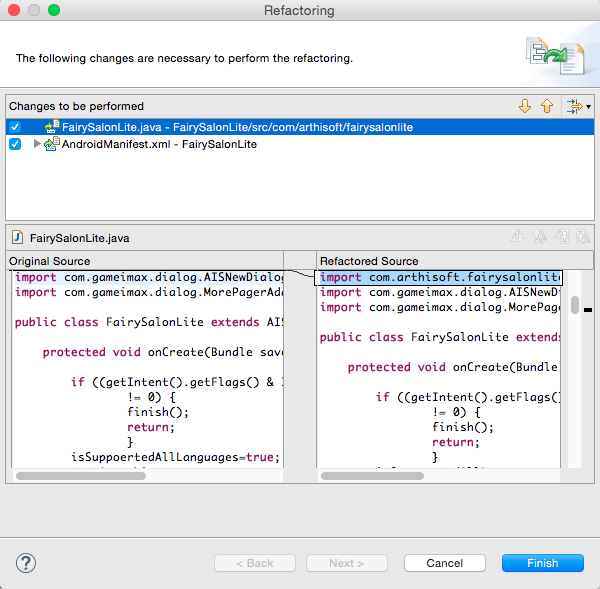Click protected void onCreate line in original
This screenshot has width=600, height=589.
point(163,352)
